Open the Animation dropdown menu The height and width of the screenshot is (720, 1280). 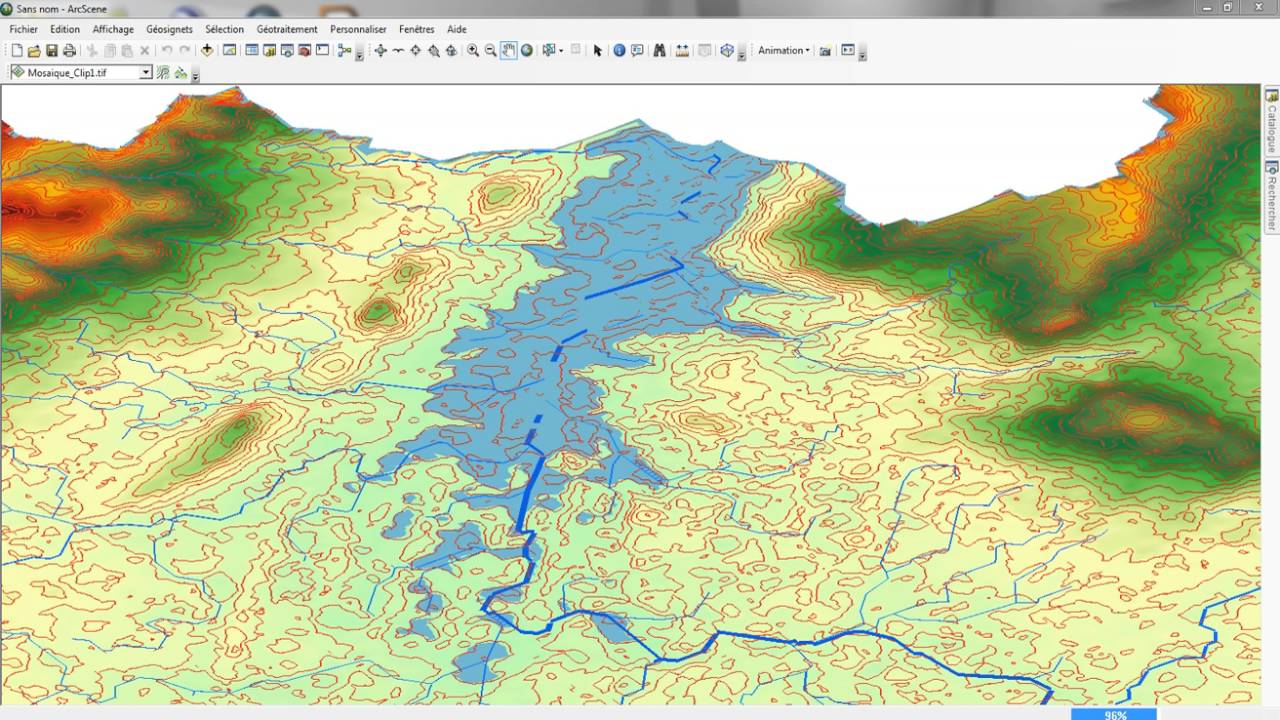click(x=784, y=50)
